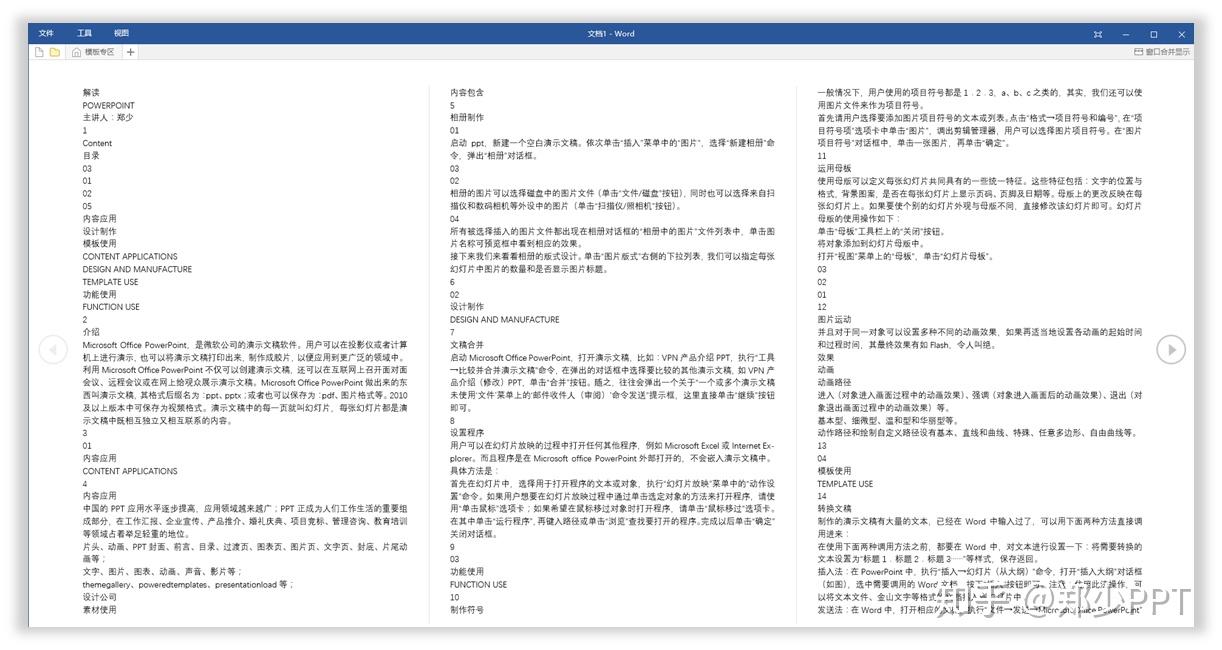This screenshot has height=650, width=1222.
Task: Click the 相册制作 heading
Action: [466, 118]
